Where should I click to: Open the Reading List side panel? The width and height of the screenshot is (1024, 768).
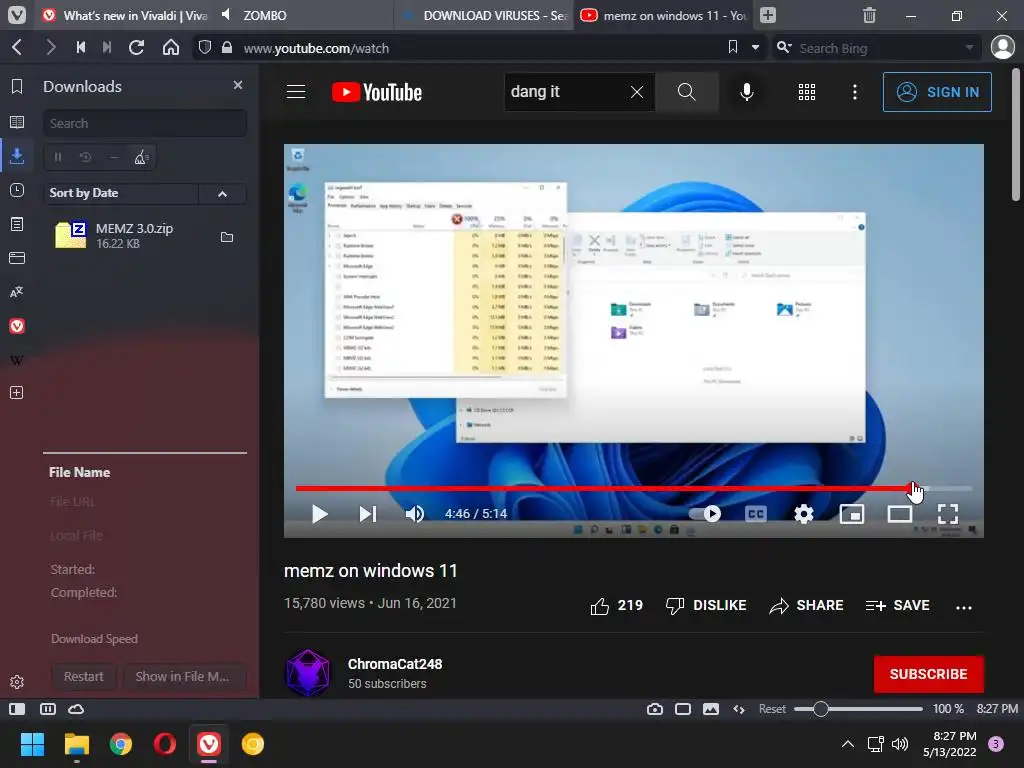pos(17,122)
